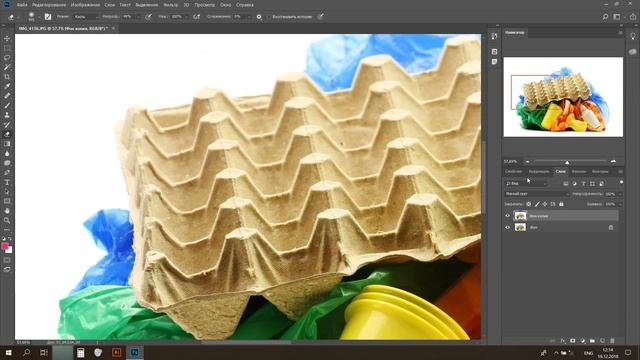Image resolution: width=640 pixels, height=360 pixels.
Task: Add a layer mask icon
Action: (x=573, y=340)
